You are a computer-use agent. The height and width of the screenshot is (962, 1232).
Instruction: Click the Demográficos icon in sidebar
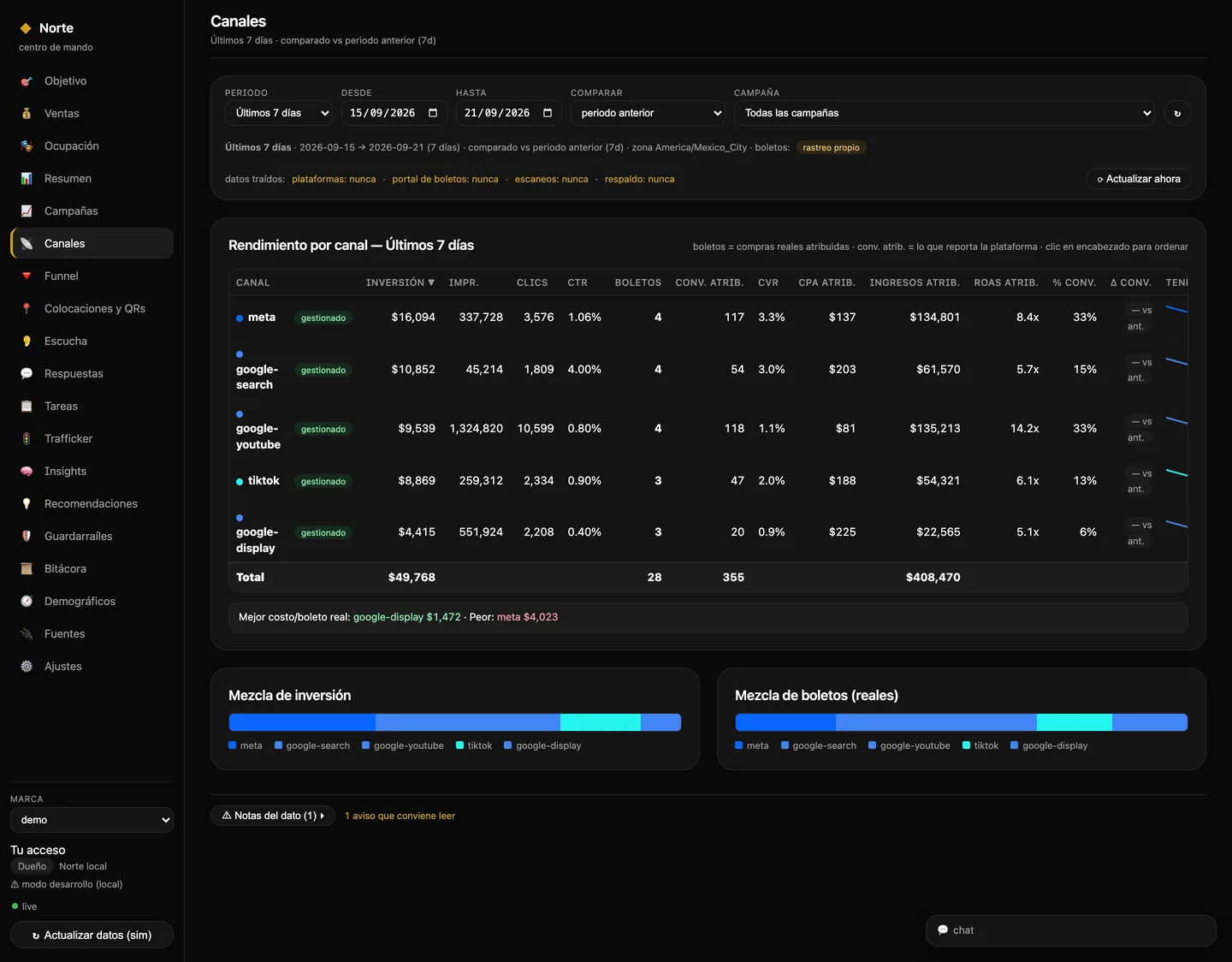tap(27, 602)
